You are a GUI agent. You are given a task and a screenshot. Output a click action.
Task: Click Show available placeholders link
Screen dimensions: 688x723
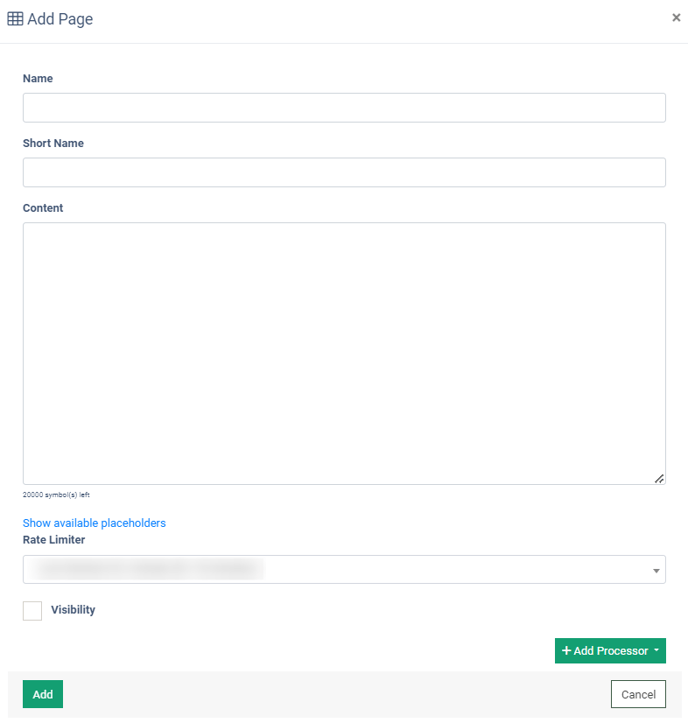tap(94, 523)
